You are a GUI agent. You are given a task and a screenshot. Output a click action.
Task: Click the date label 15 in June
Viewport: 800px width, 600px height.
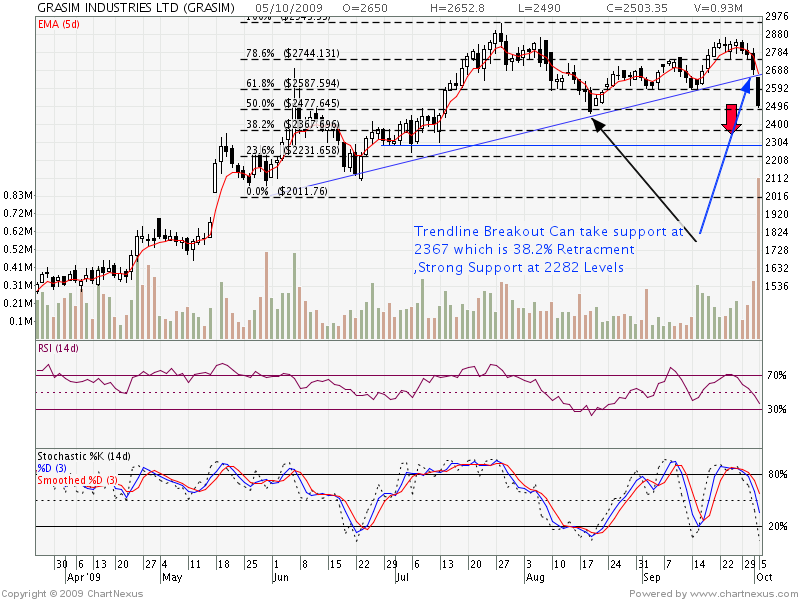click(x=335, y=564)
